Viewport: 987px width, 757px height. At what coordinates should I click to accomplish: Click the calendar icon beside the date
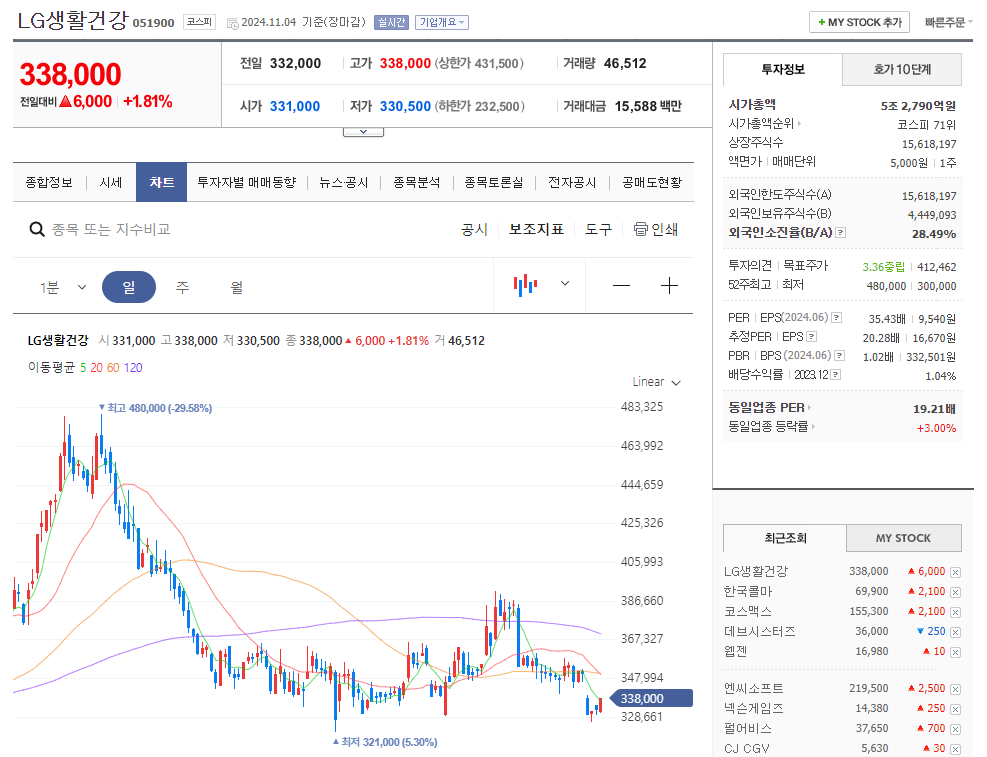(x=232, y=23)
